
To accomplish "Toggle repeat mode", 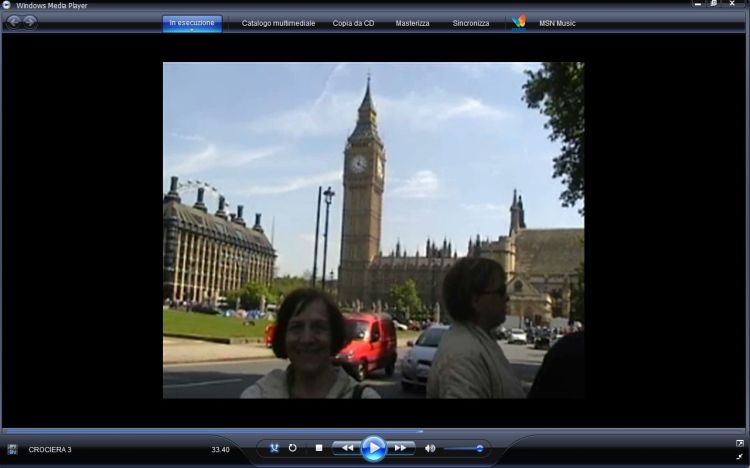I will tap(293, 448).
